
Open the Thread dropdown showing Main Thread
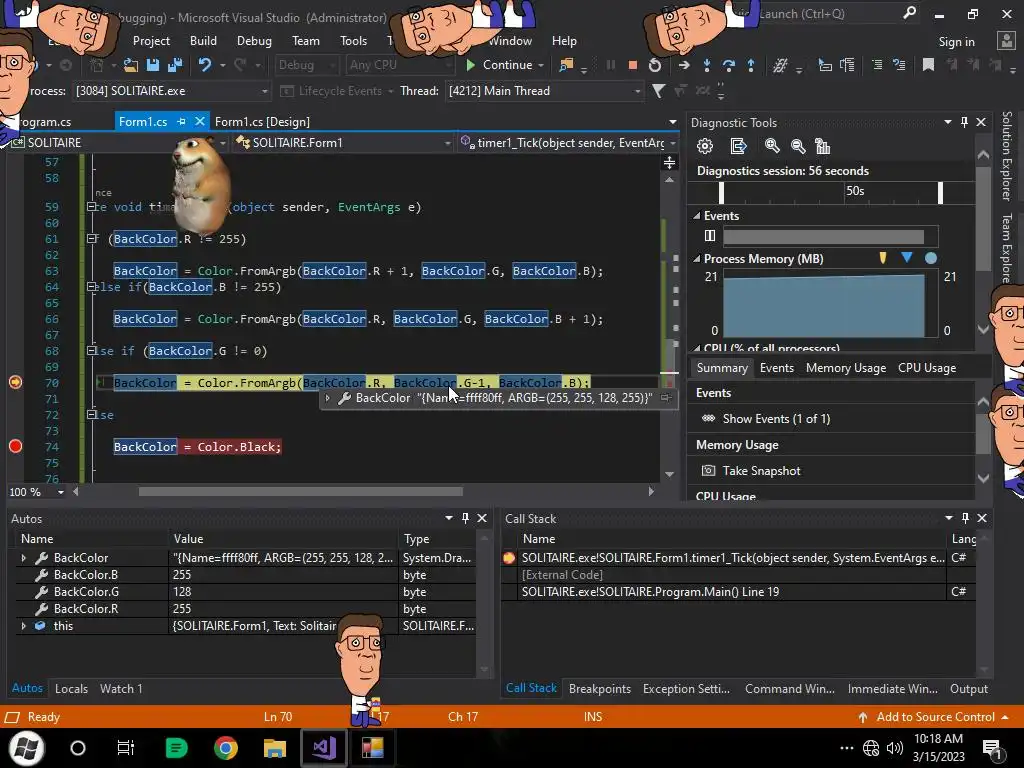click(545, 91)
